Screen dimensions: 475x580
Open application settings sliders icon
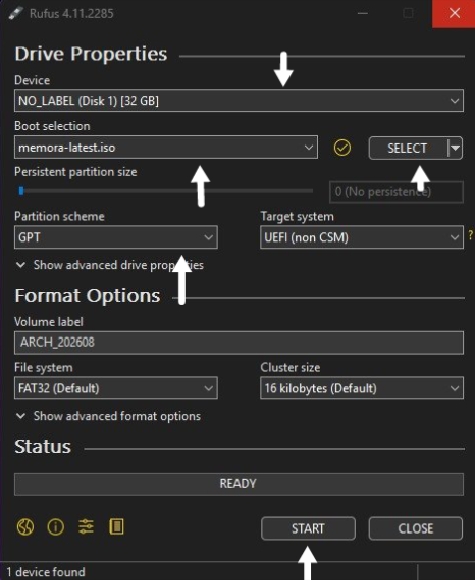(x=86, y=527)
